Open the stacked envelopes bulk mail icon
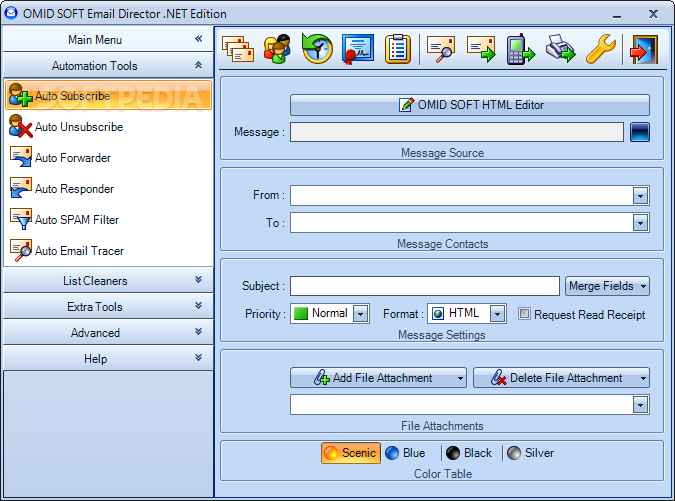The image size is (675, 501). tap(238, 49)
